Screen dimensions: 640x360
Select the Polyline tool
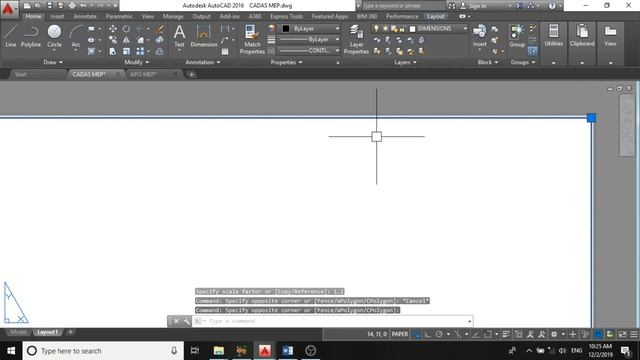(31, 36)
